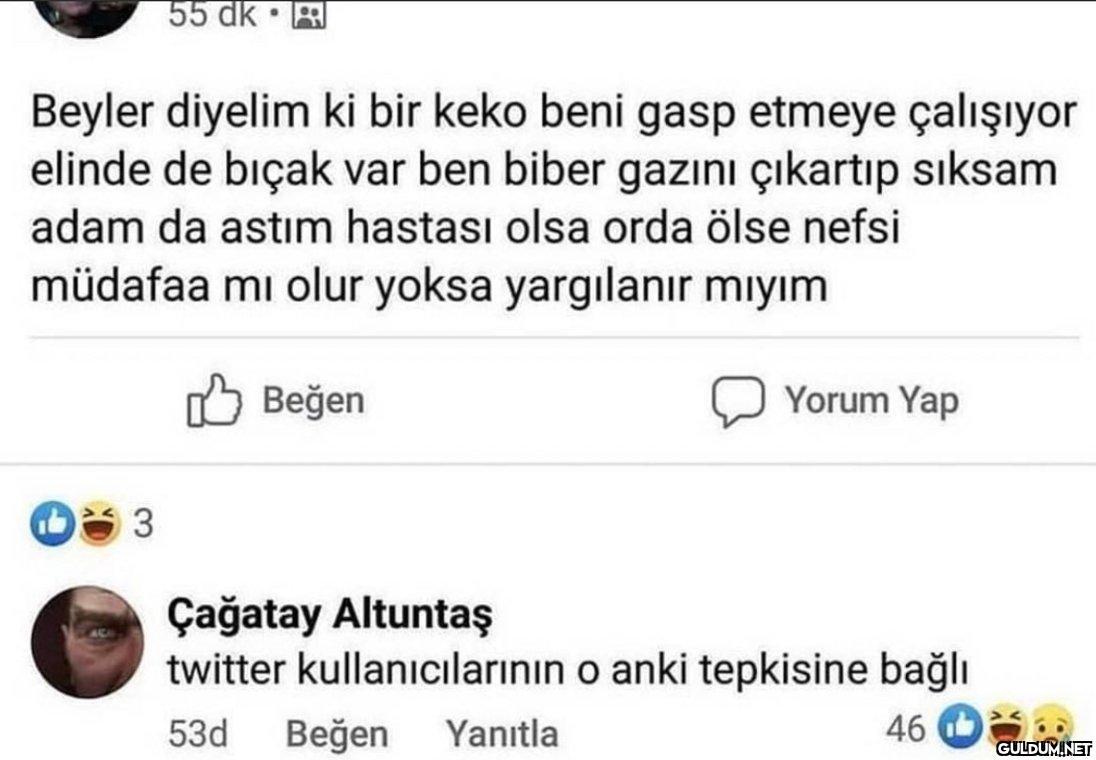Click the speech bubble icon beside Yorum Yap
1096x760 pixels.
coord(736,403)
